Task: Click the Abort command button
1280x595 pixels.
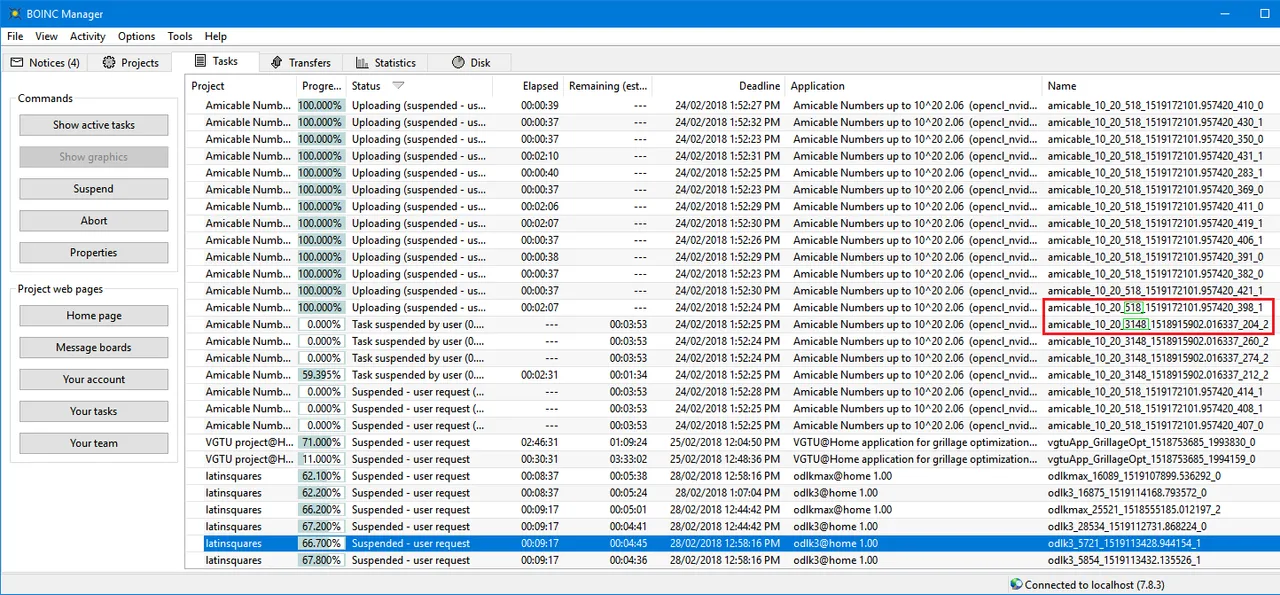Action: 94,221
